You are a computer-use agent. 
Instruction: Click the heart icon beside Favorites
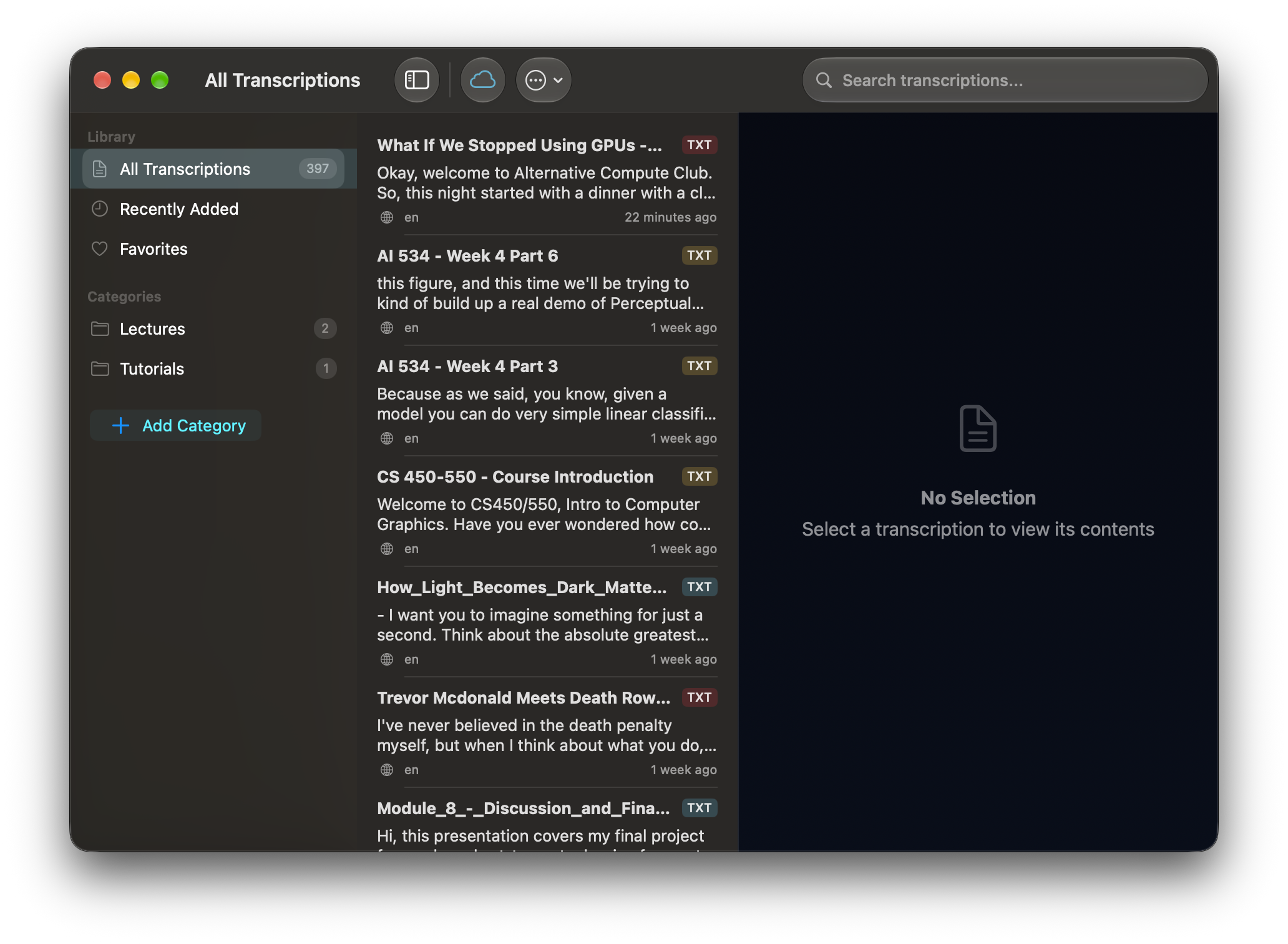(x=100, y=248)
